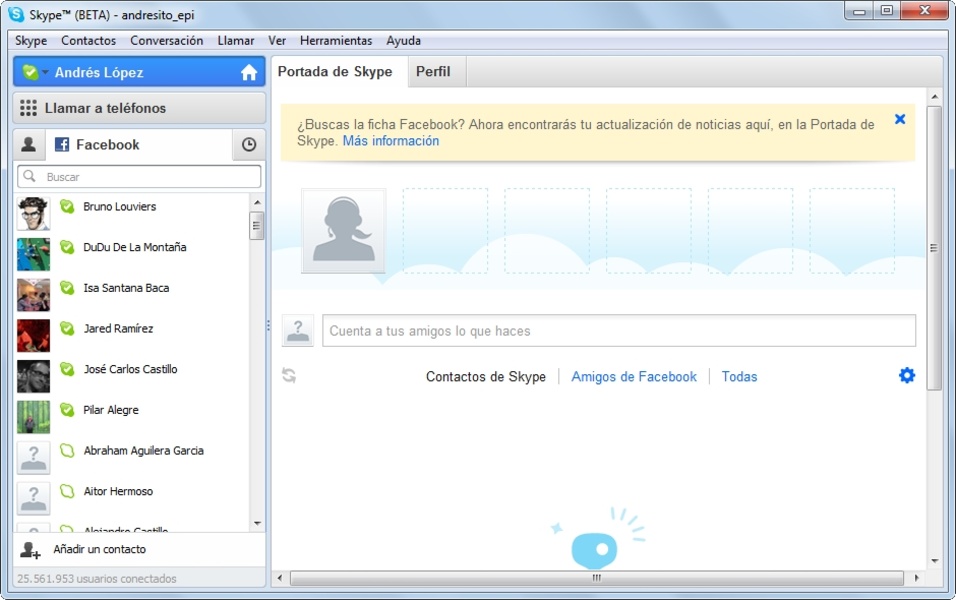The width and height of the screenshot is (956, 600).
Task: Open the Perfil tab
Action: [433, 72]
